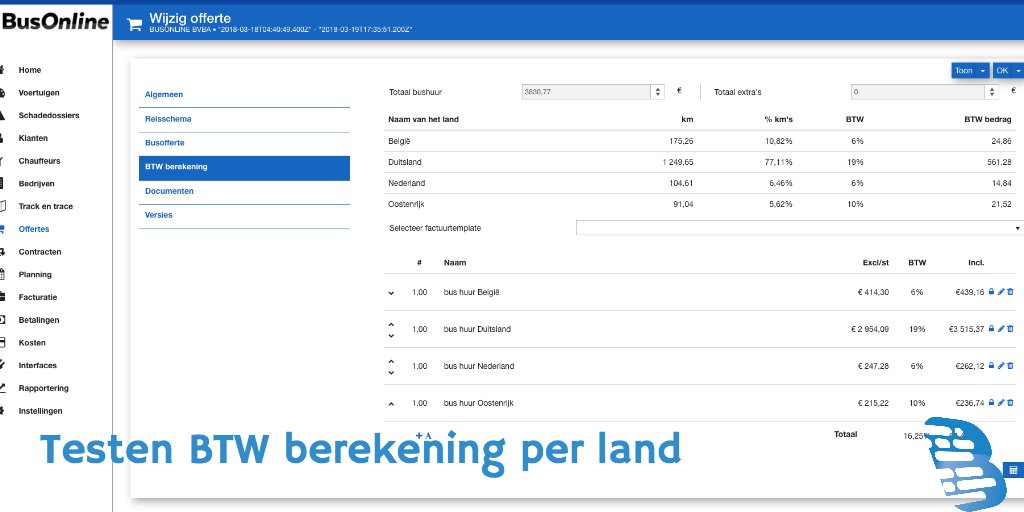The width and height of the screenshot is (1024, 512).
Task: Lock the bus huur Nederland line
Action: point(991,366)
